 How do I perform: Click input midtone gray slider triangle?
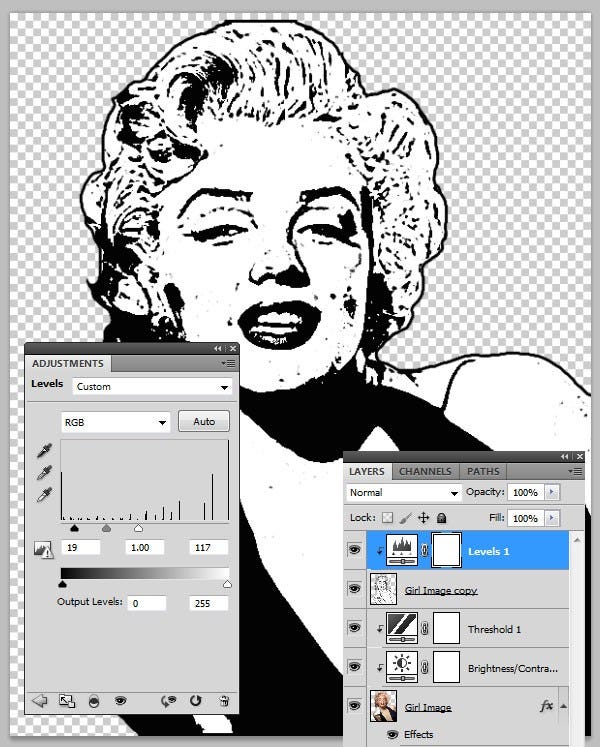click(x=106, y=528)
